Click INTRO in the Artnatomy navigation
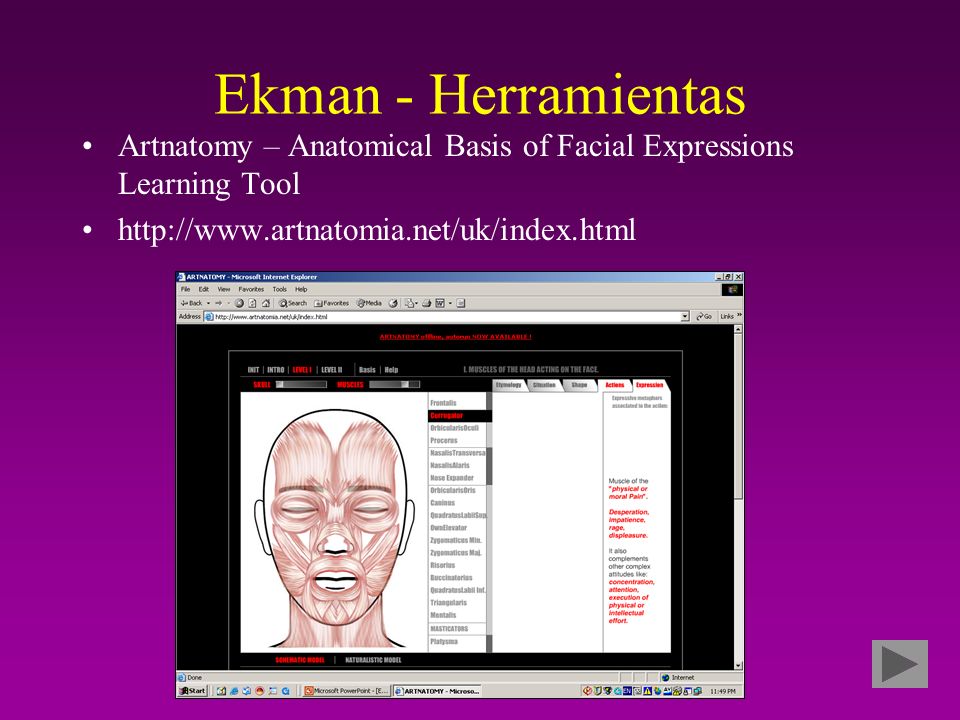The width and height of the screenshot is (960, 720). [x=276, y=370]
